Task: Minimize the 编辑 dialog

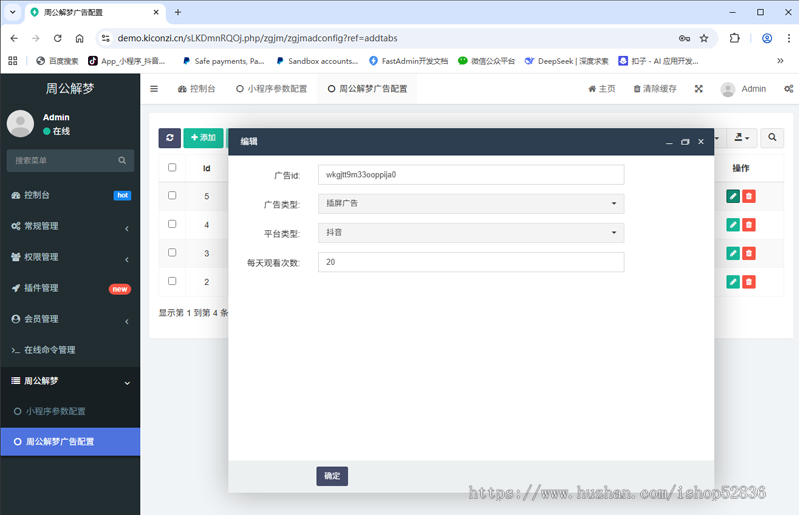Action: pyautogui.click(x=669, y=142)
